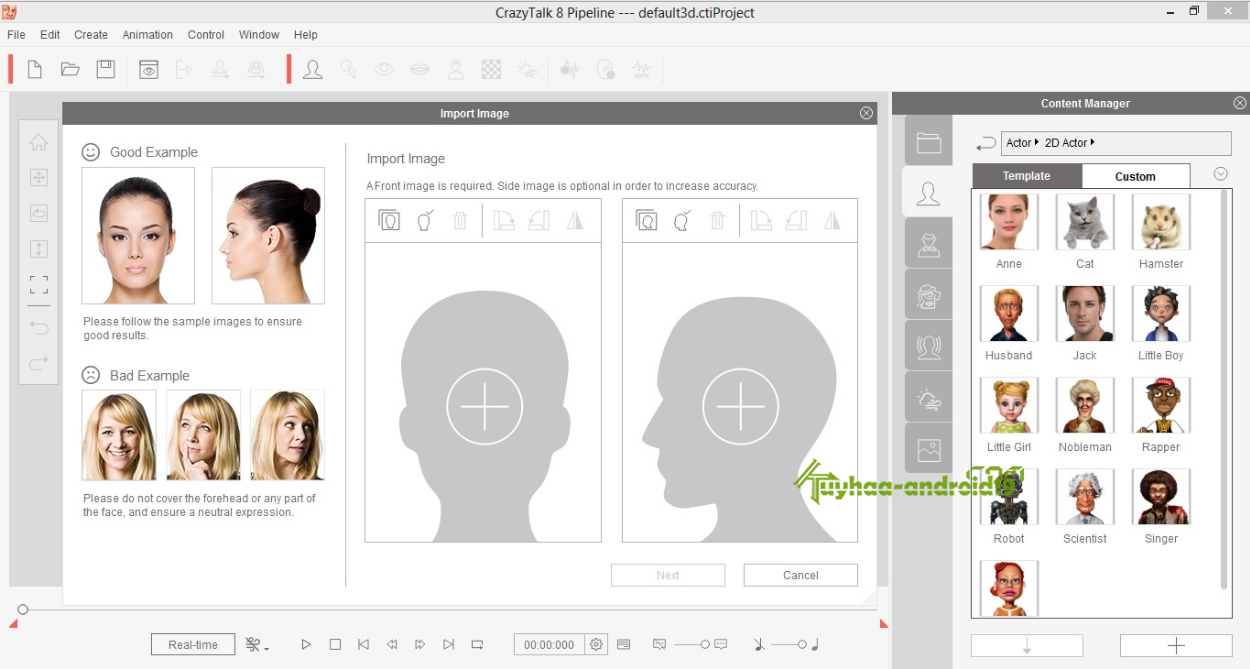Toggle loop playback button
Viewport: 1250px width, 669px height.
tap(477, 645)
